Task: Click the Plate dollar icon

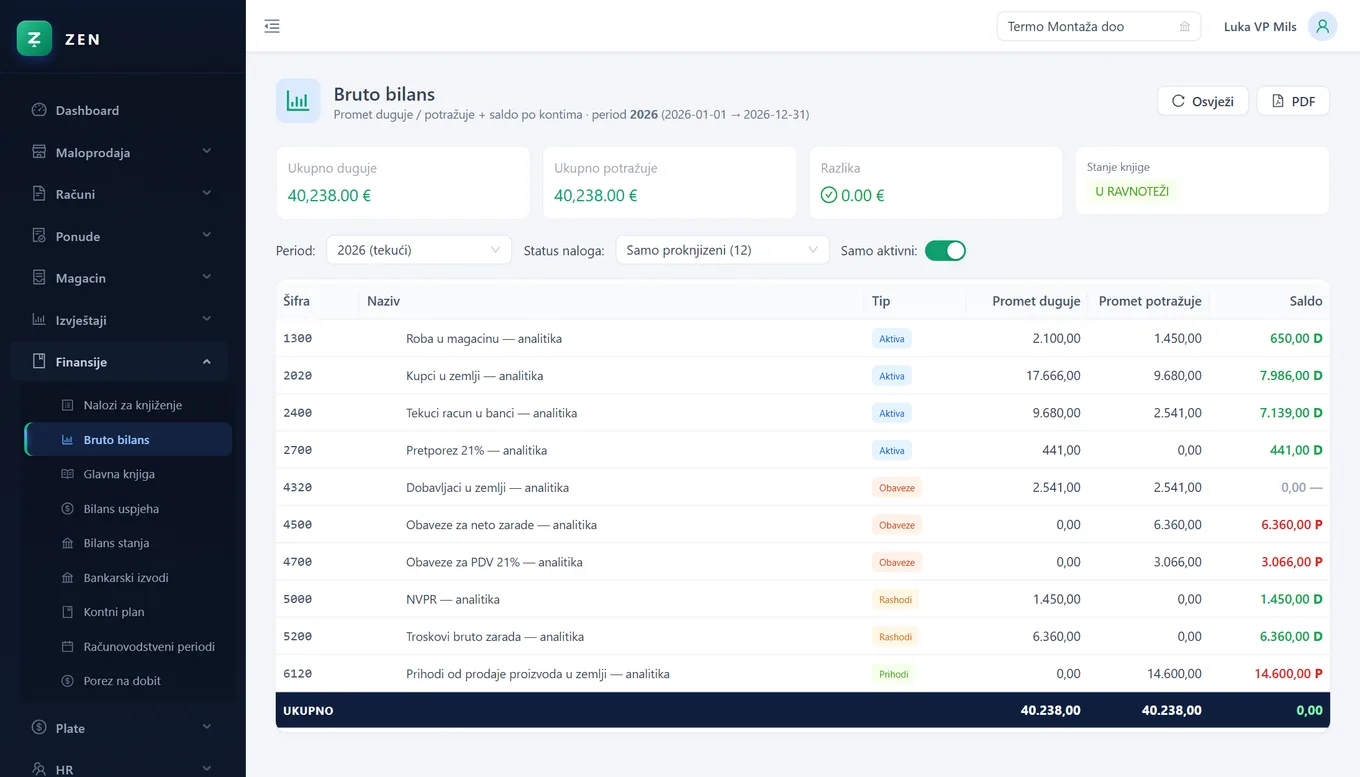Action: pyautogui.click(x=39, y=728)
